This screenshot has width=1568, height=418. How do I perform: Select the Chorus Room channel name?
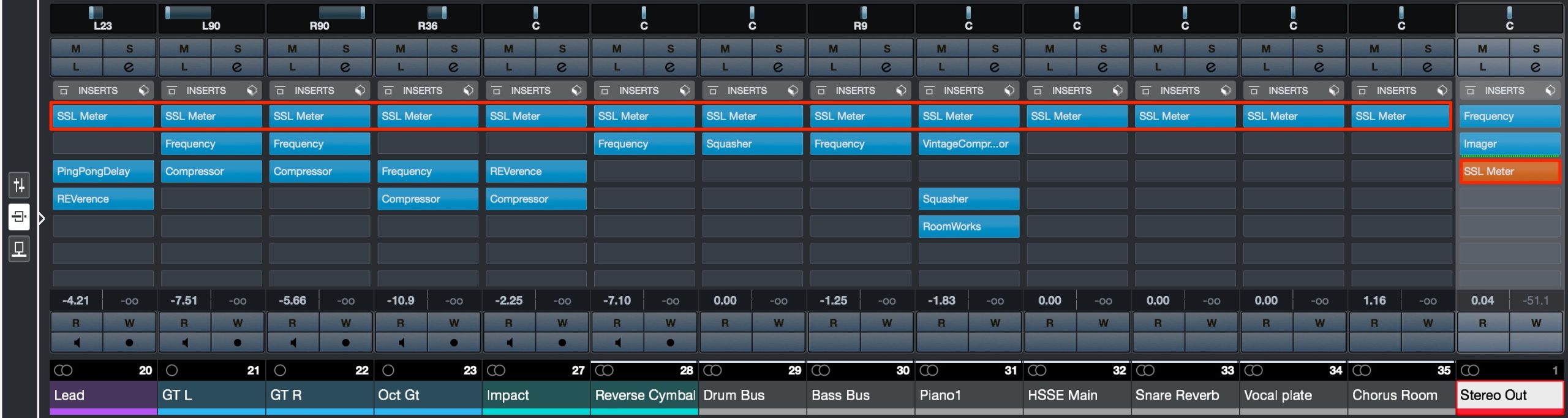click(x=1401, y=395)
